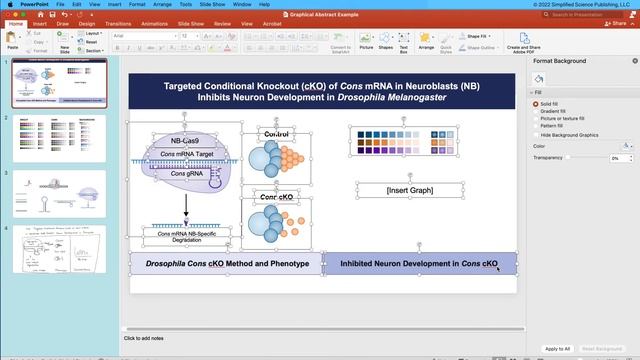The height and width of the screenshot is (360, 640).
Task: Select slide 4 sketch thumbnail
Action: 59,249
